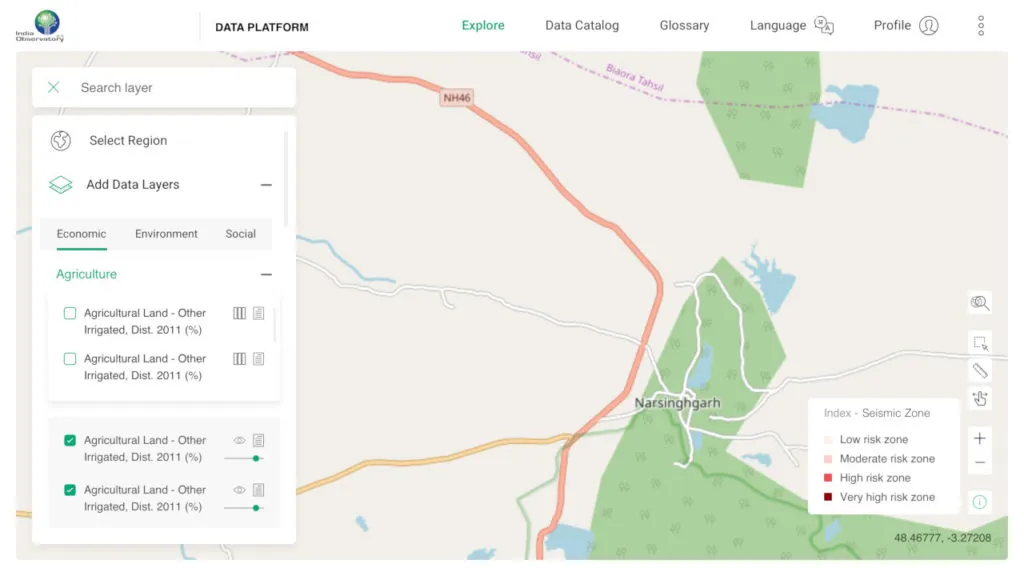
Task: Open the Glossary page
Action: [x=684, y=25]
